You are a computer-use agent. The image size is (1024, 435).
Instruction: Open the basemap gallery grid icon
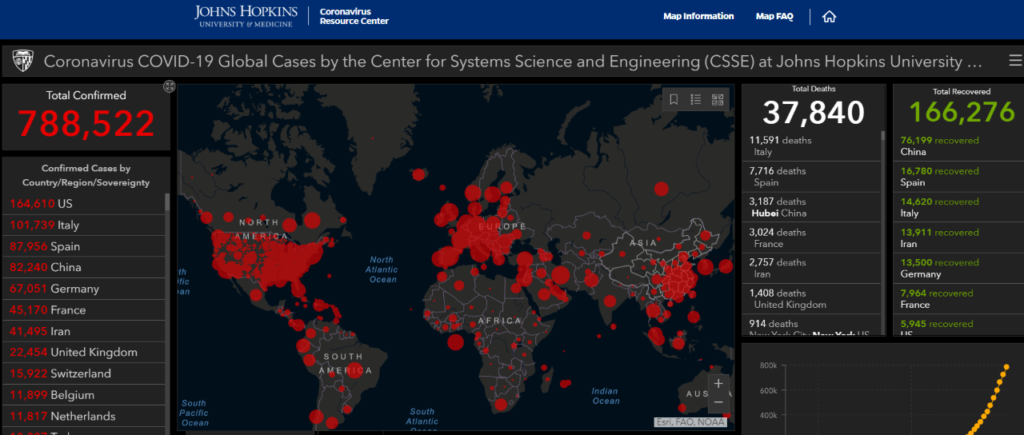click(x=718, y=99)
